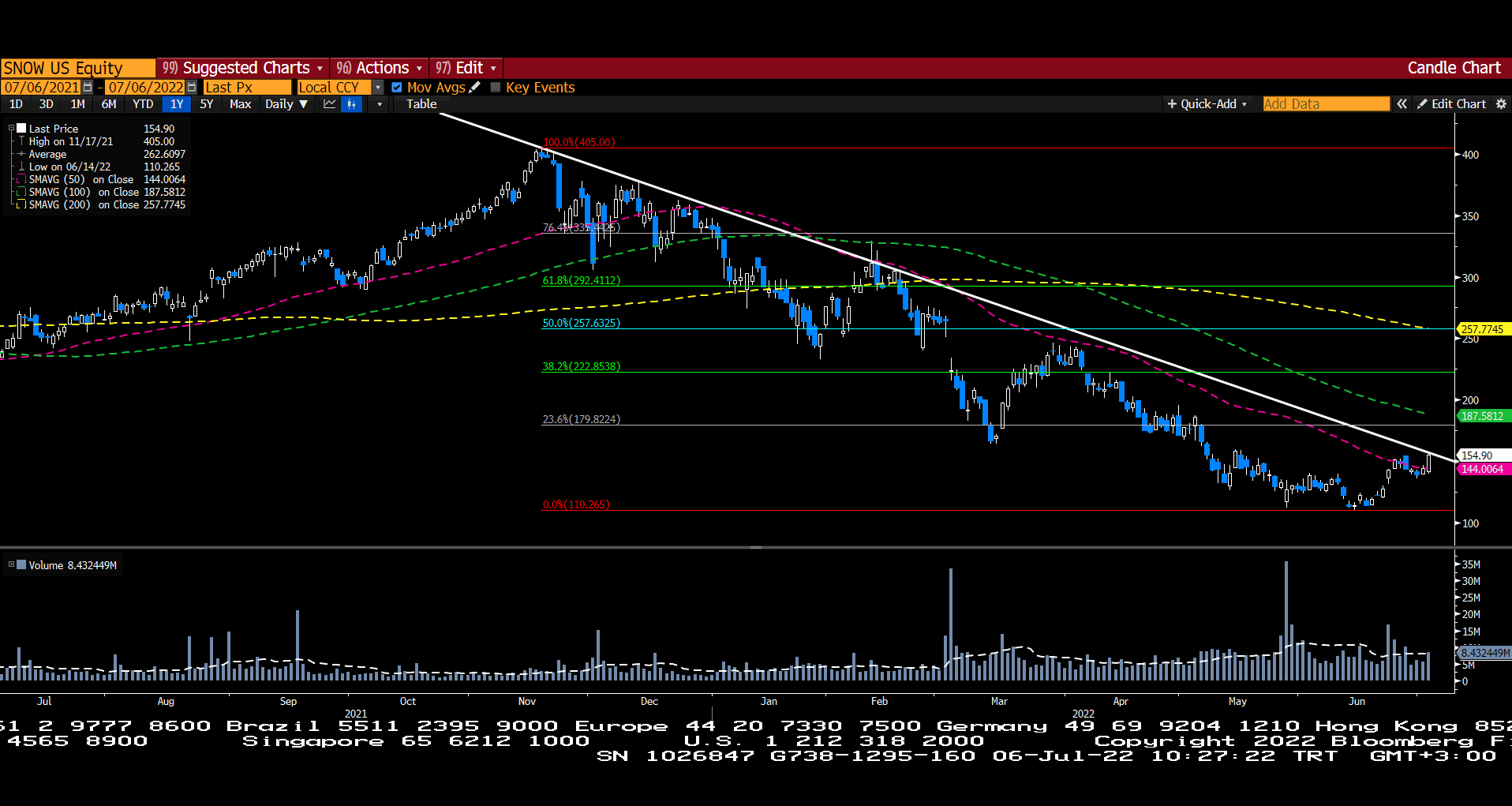Click the Volume 8.432449M legend label
Image resolution: width=1512 pixels, height=806 pixels.
(x=73, y=565)
